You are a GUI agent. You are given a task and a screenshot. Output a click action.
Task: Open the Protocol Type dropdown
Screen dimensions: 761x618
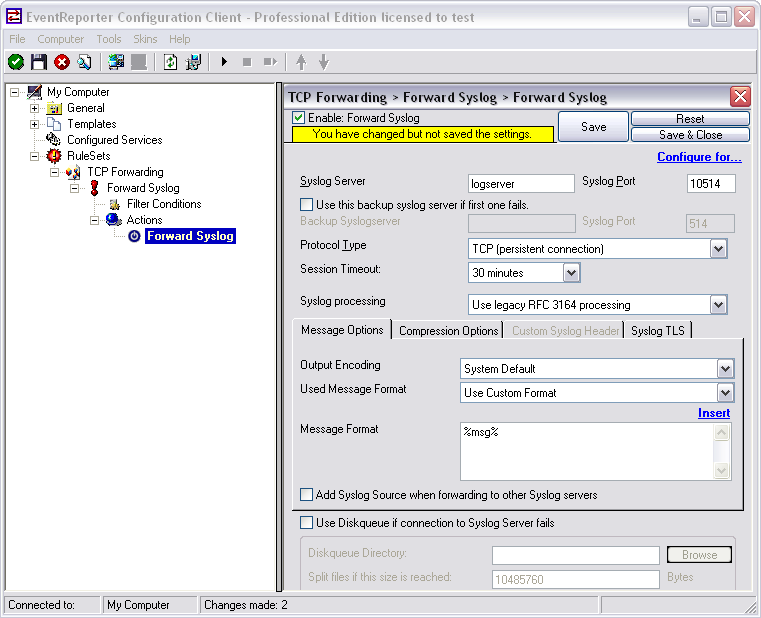coord(718,249)
